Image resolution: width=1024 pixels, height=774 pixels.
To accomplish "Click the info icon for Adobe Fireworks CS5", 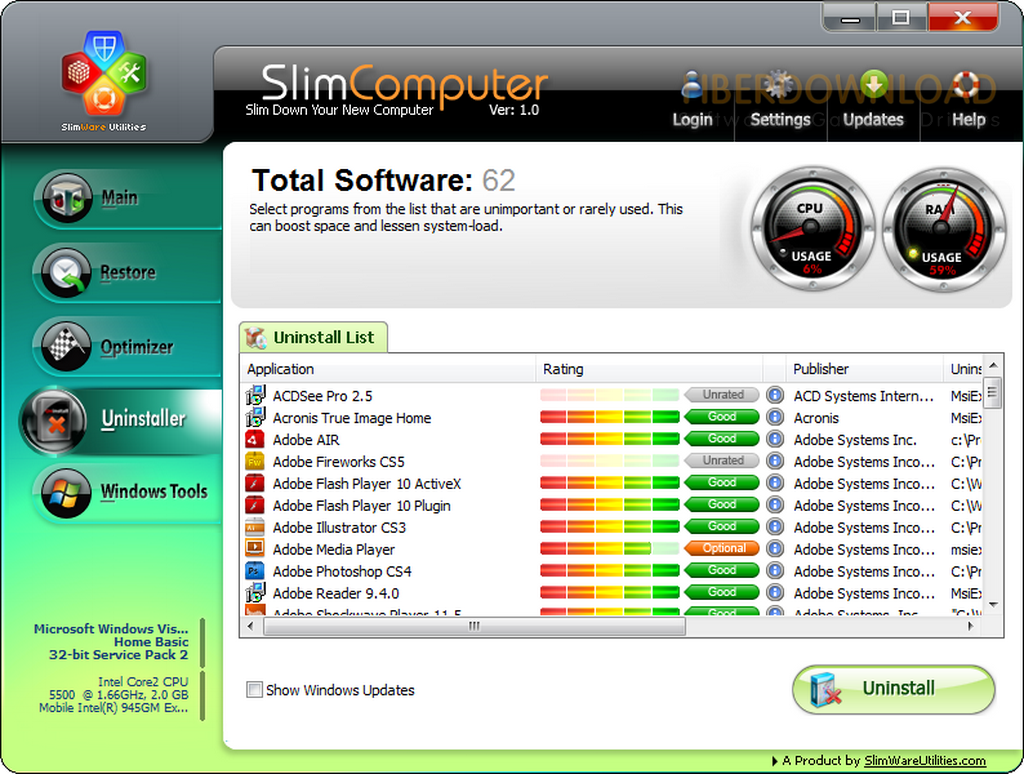I will [x=775, y=461].
